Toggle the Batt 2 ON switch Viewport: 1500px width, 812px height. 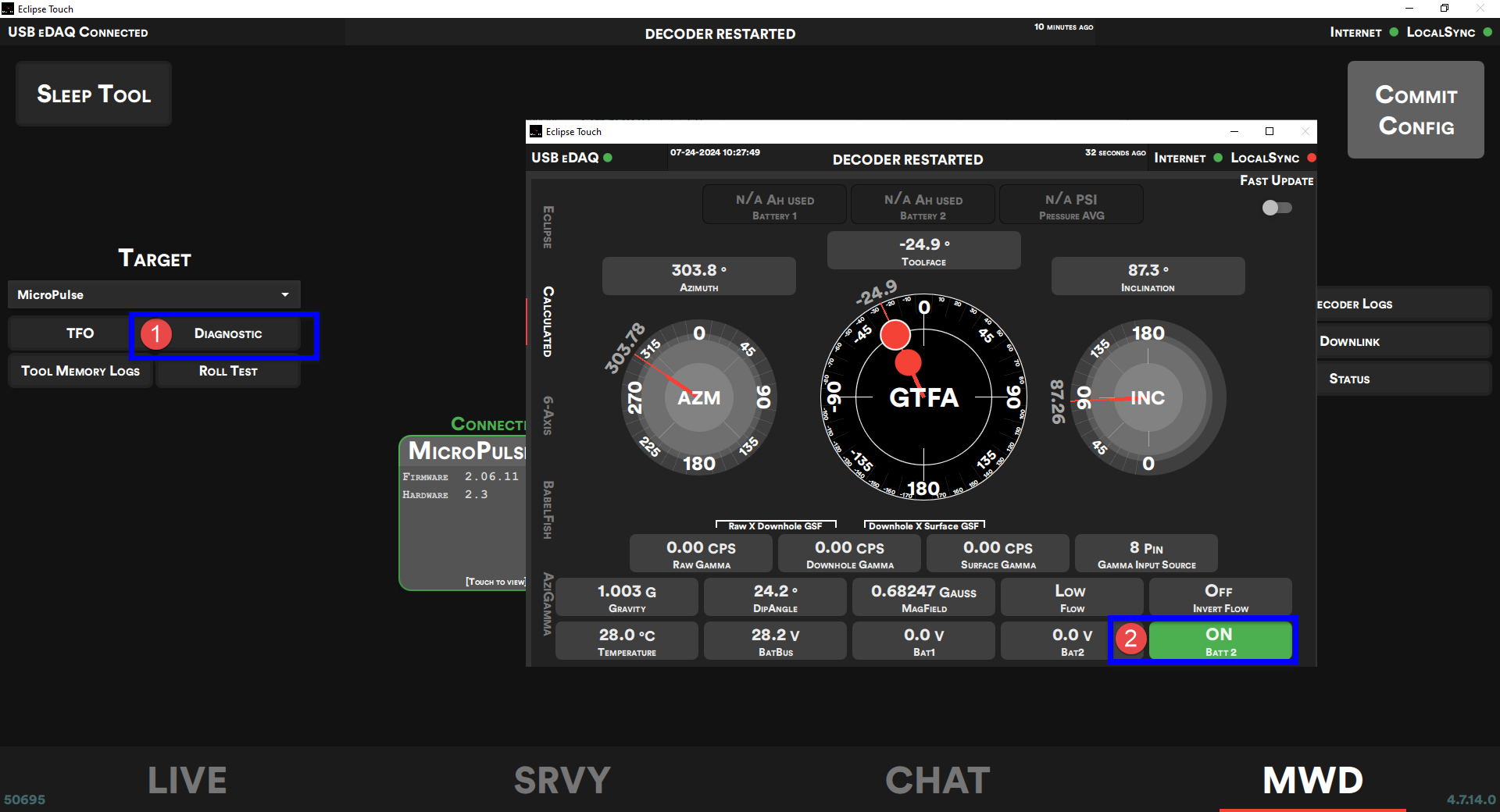click(1220, 640)
